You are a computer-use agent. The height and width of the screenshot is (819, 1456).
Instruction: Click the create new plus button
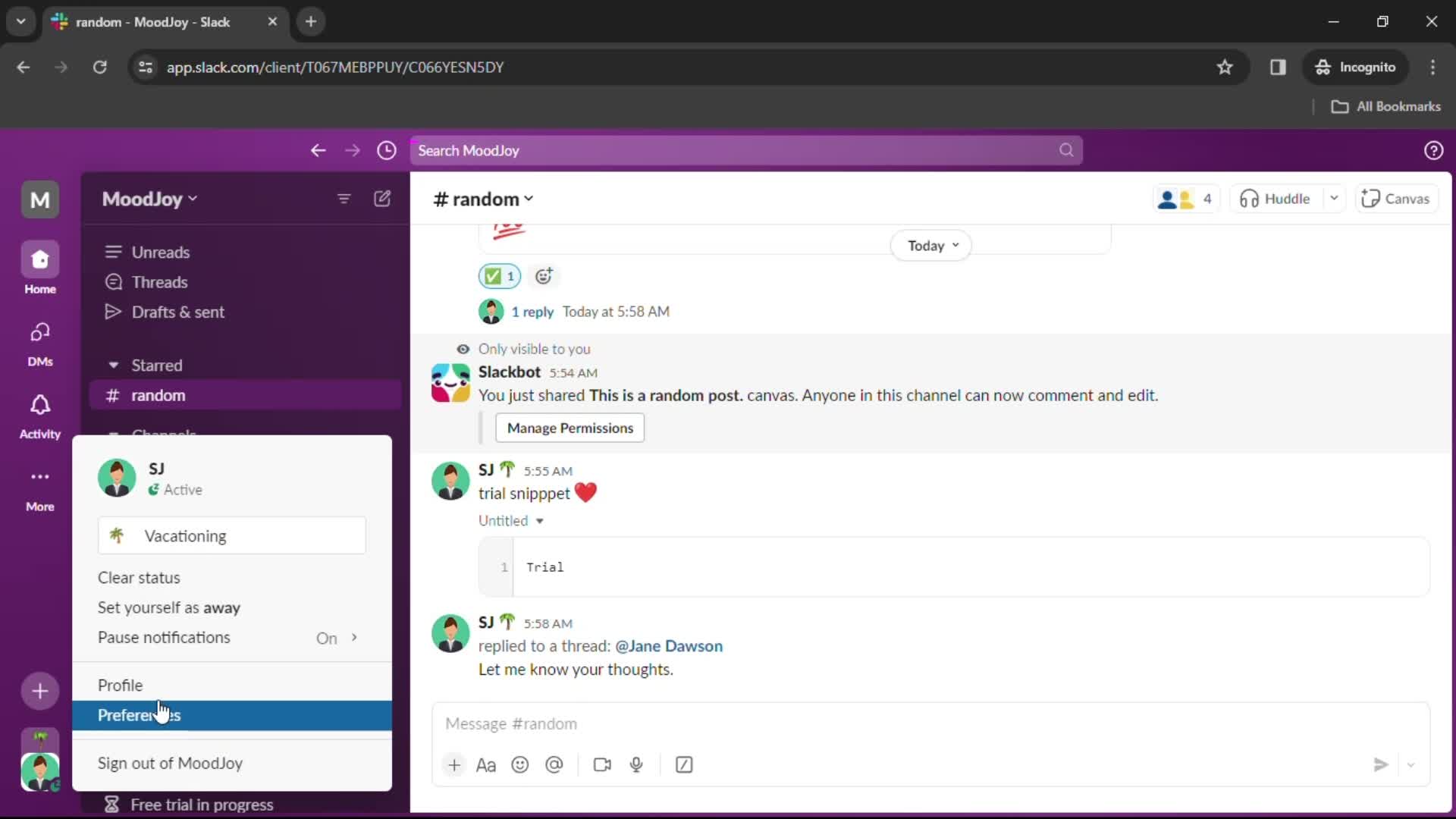coord(39,691)
